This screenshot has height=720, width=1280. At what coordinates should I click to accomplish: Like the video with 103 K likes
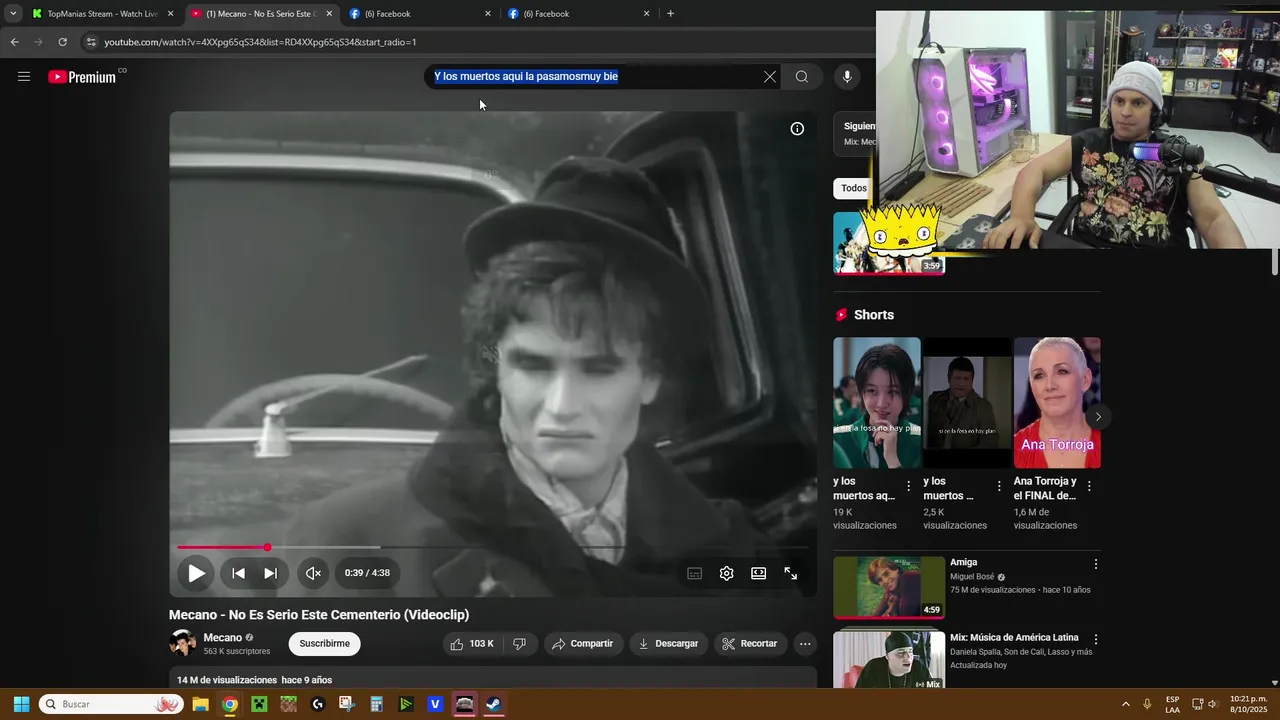[472, 644]
